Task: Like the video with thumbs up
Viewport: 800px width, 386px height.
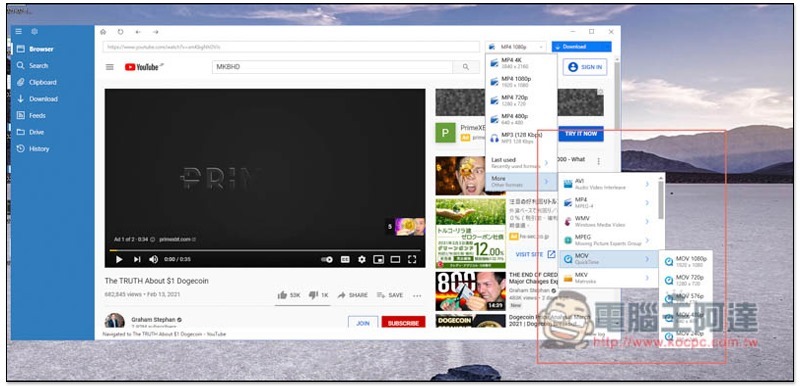Action: [x=289, y=295]
